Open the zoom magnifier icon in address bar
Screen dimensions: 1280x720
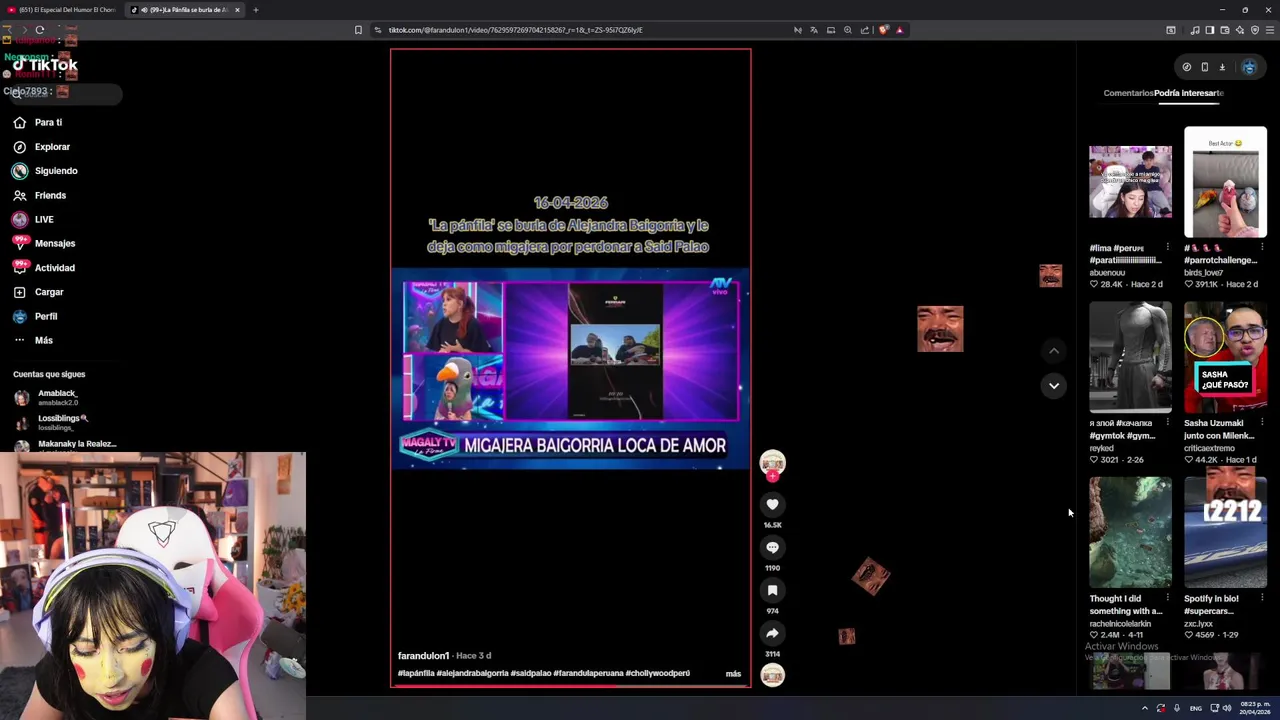coord(848,30)
